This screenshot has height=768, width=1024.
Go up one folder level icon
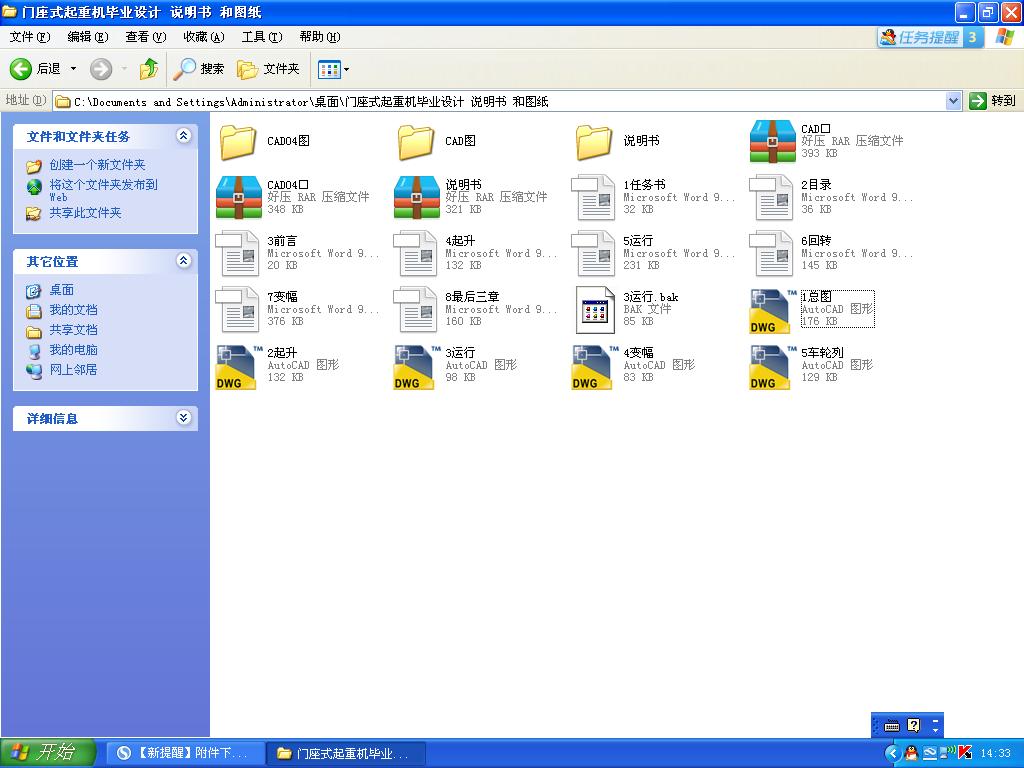click(x=149, y=69)
